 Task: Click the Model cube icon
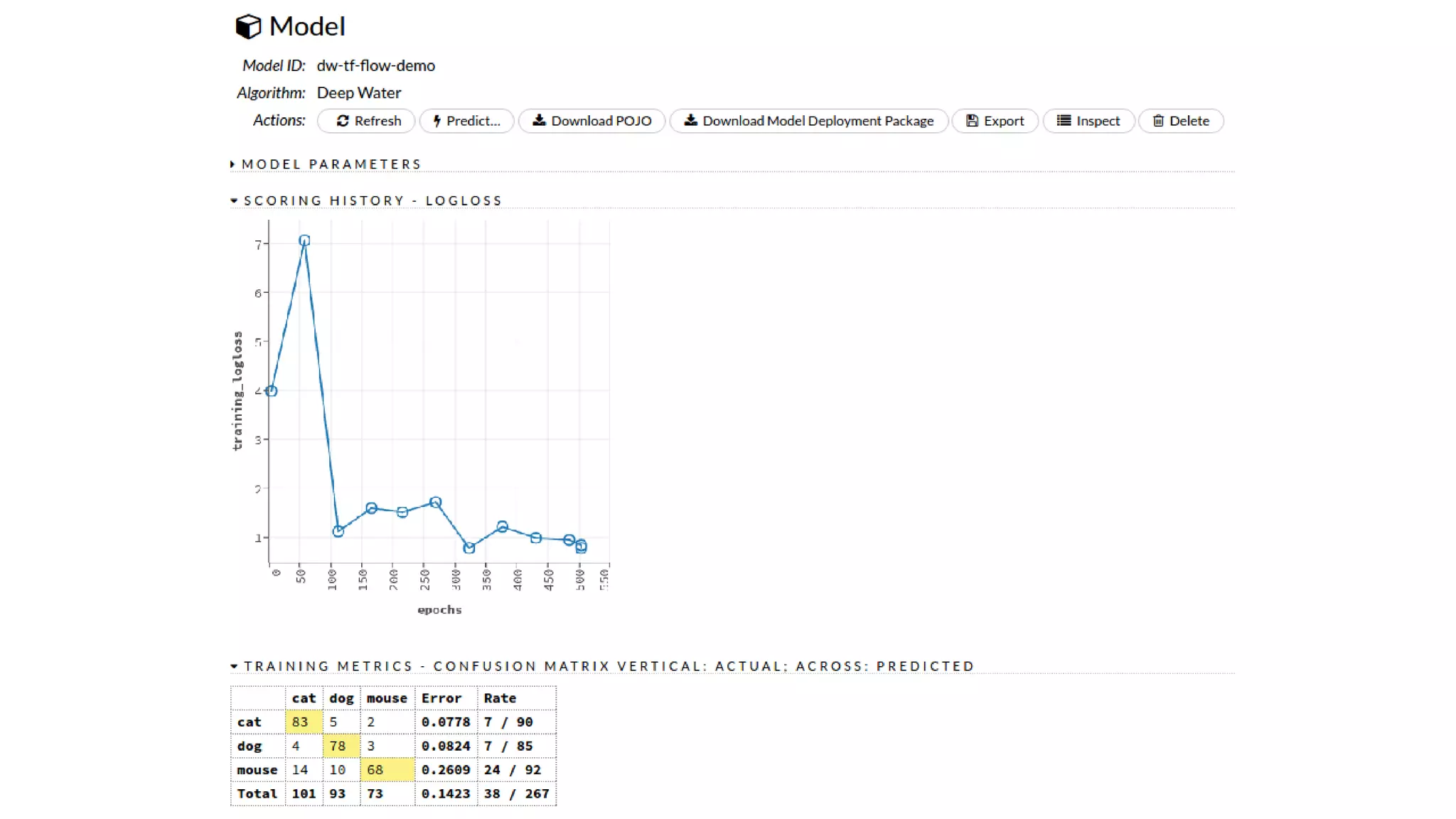[248, 27]
